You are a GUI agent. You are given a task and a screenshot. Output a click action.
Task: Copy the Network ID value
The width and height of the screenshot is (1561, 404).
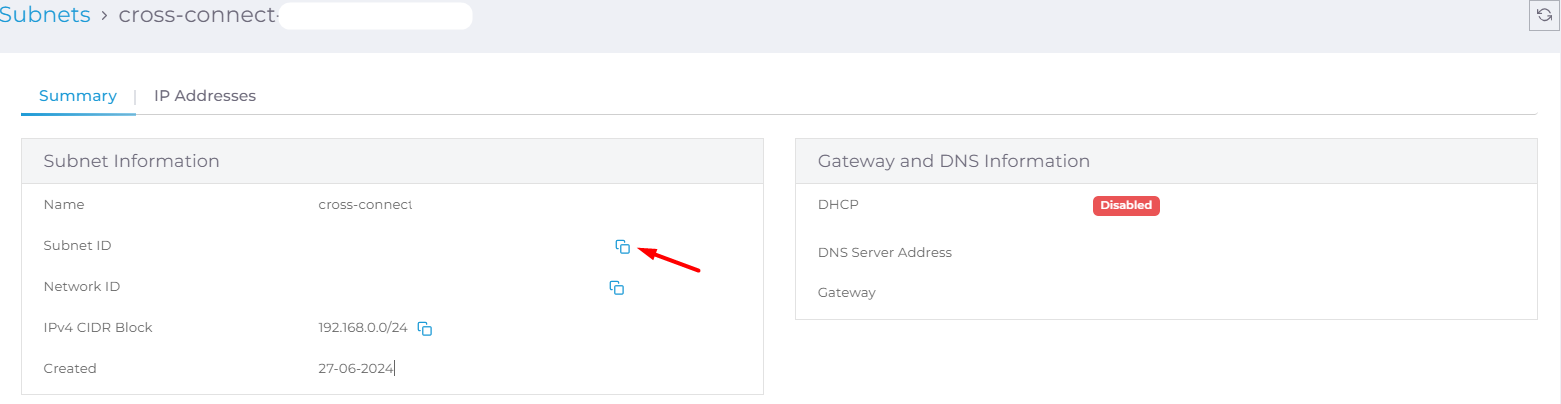(x=617, y=288)
